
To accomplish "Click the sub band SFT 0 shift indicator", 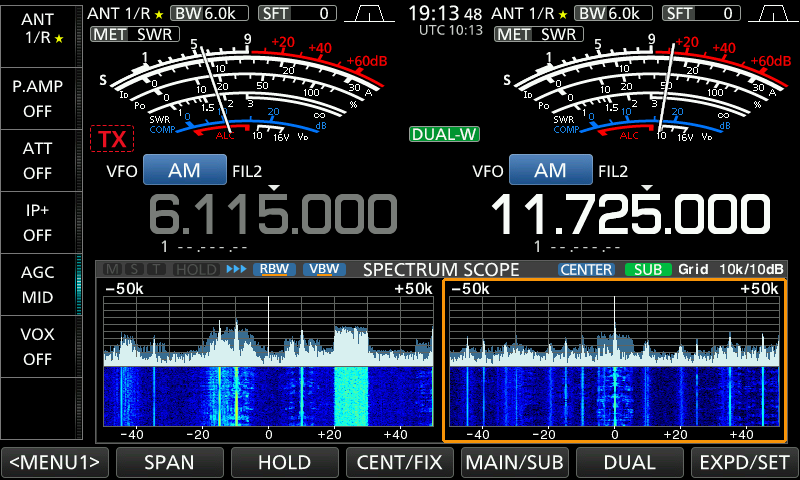I will point(702,13).
